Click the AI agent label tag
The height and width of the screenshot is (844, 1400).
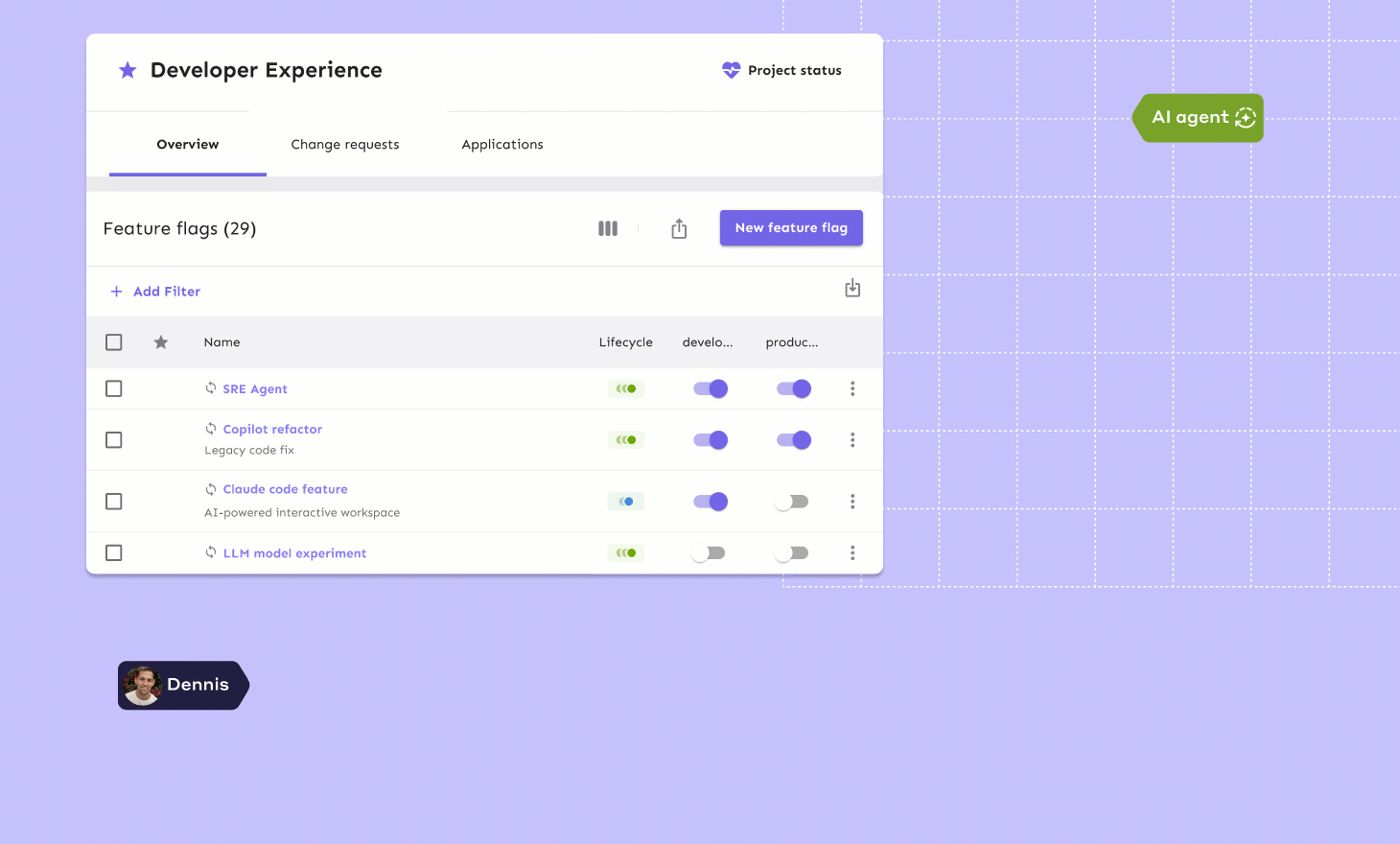point(1199,118)
